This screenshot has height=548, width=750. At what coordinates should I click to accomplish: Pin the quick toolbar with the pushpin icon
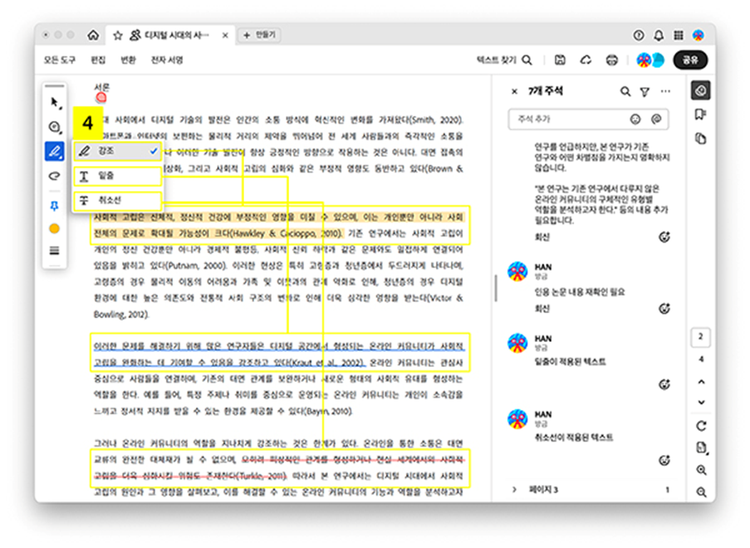point(55,206)
